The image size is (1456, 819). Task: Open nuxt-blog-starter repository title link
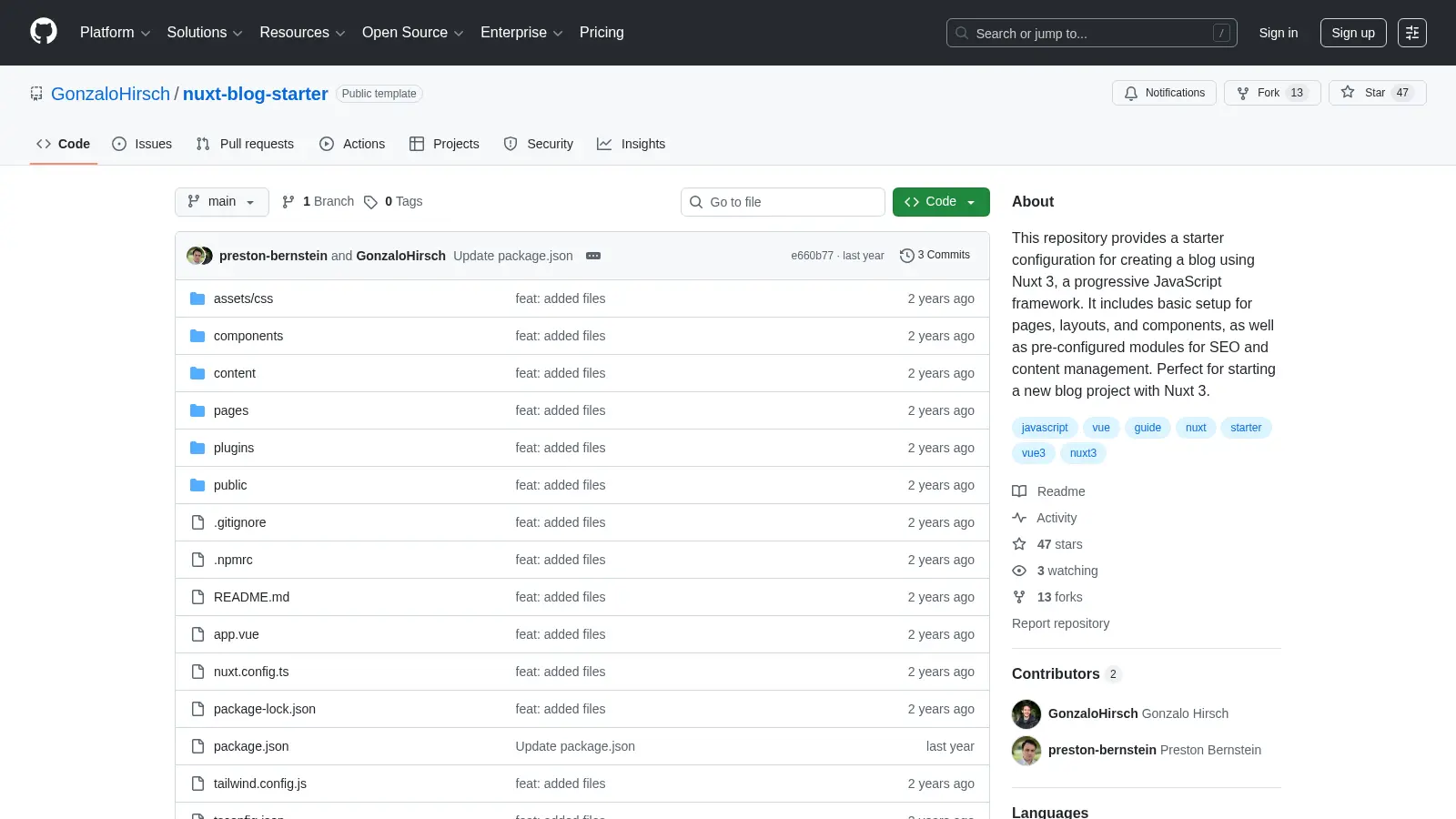256,94
